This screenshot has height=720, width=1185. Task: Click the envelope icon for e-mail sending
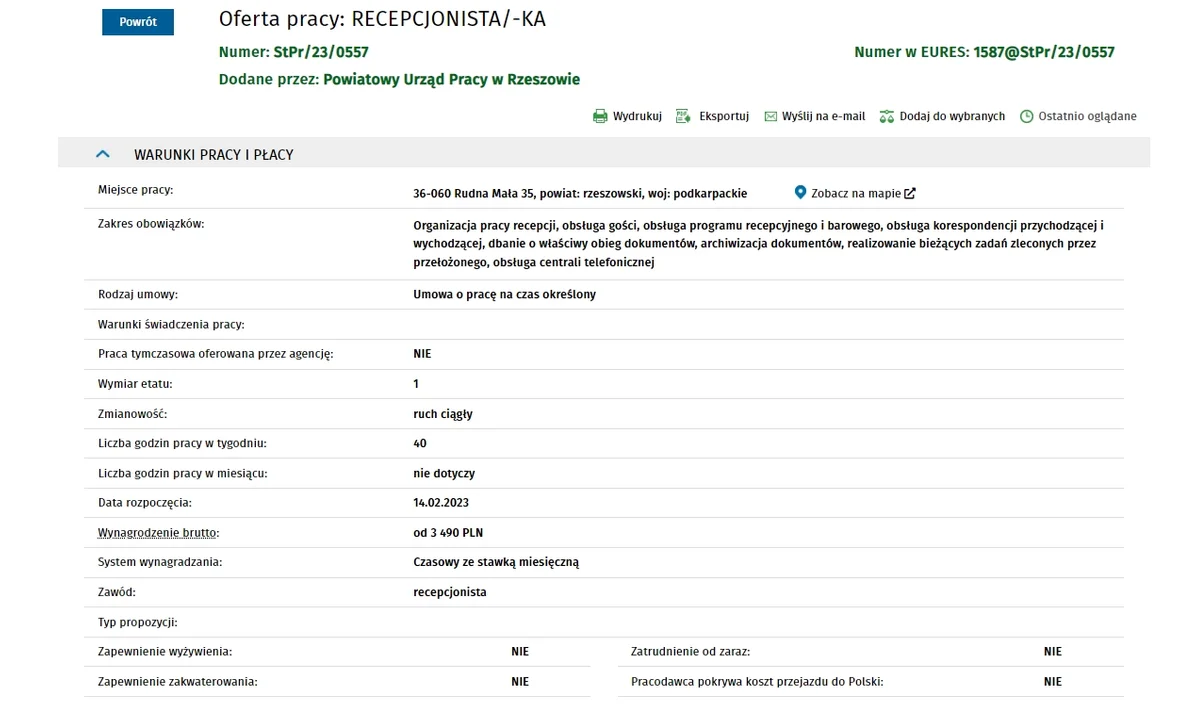(x=771, y=116)
